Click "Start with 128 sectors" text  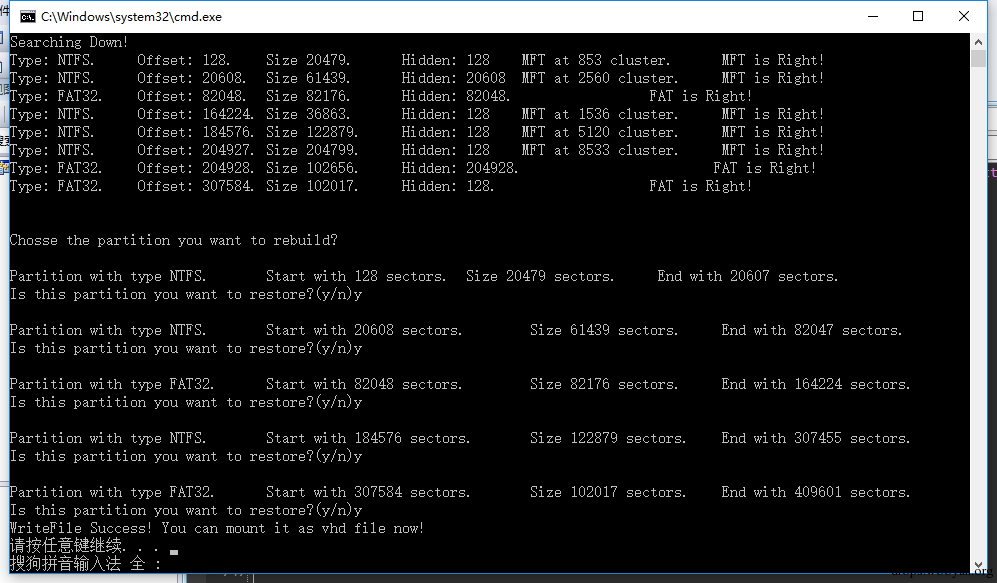pos(356,276)
